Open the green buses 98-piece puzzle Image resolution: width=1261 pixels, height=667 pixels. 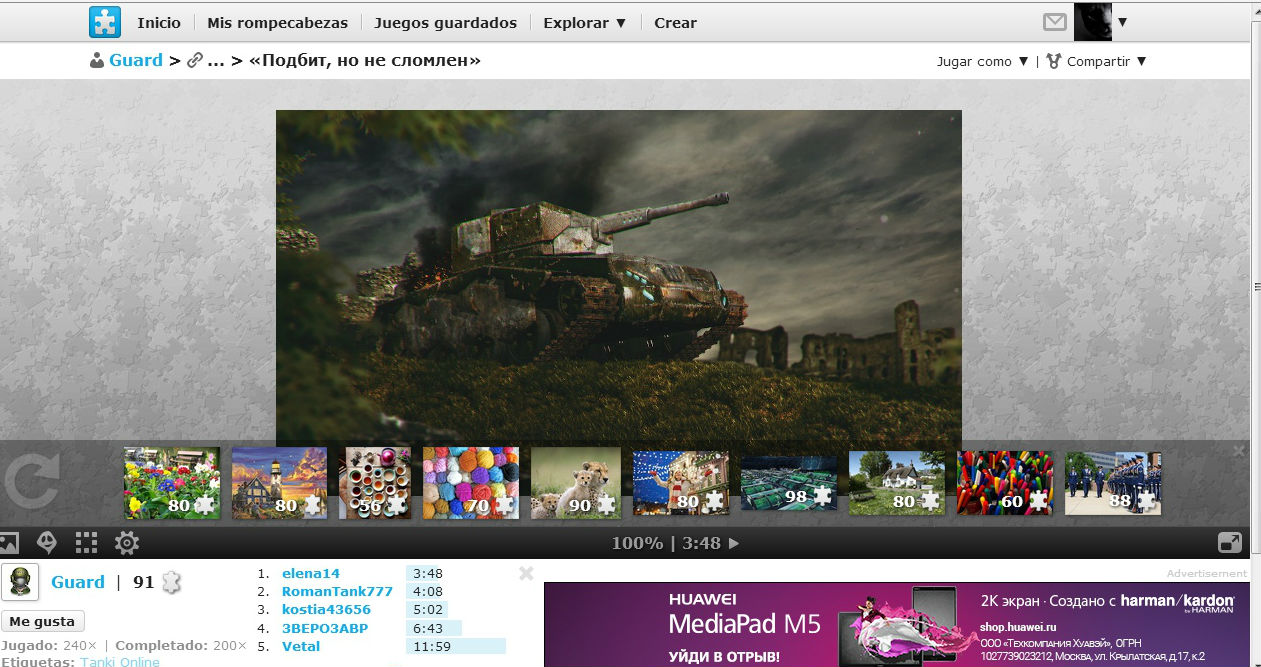pos(789,484)
